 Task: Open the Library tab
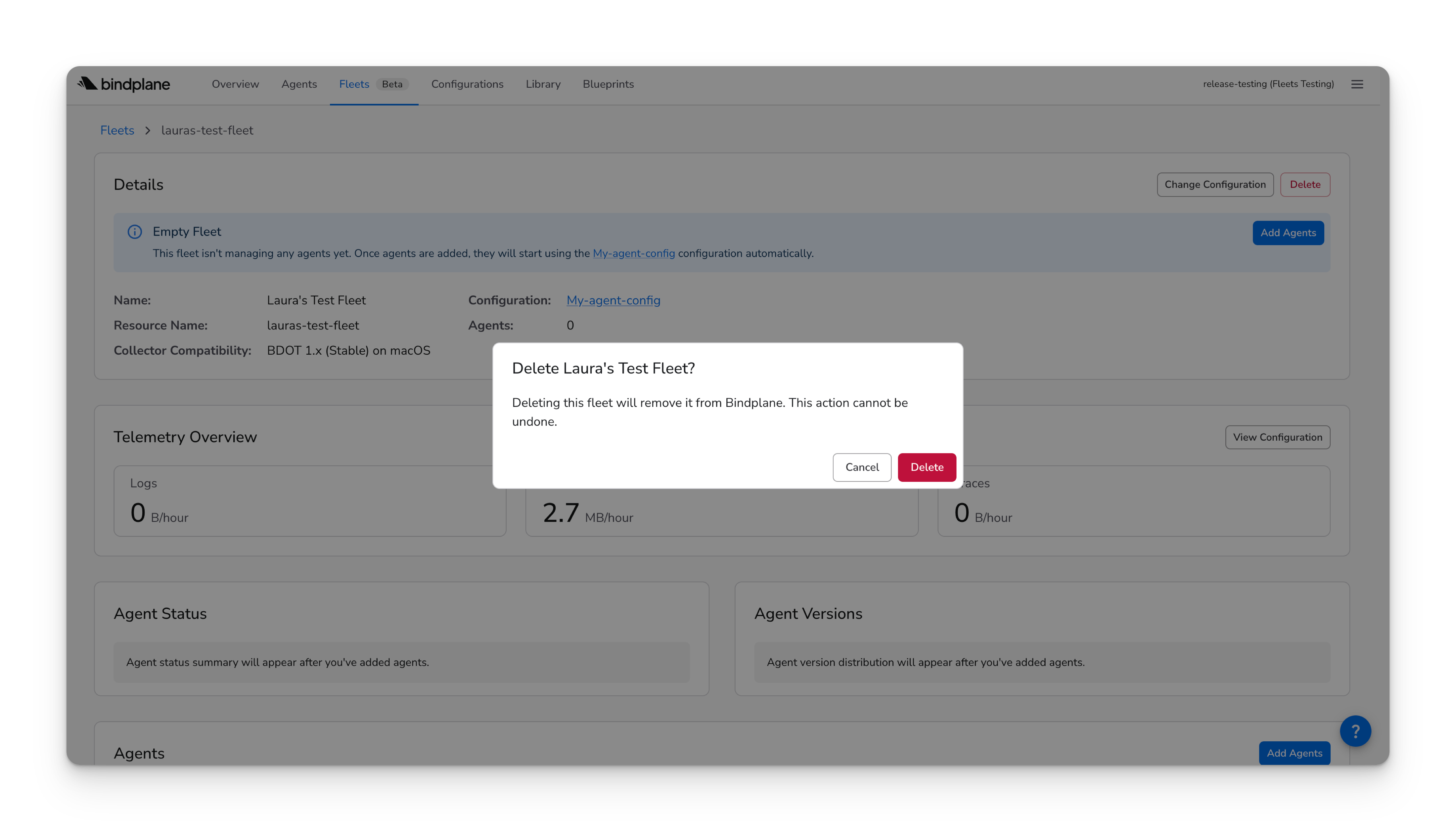tap(543, 84)
